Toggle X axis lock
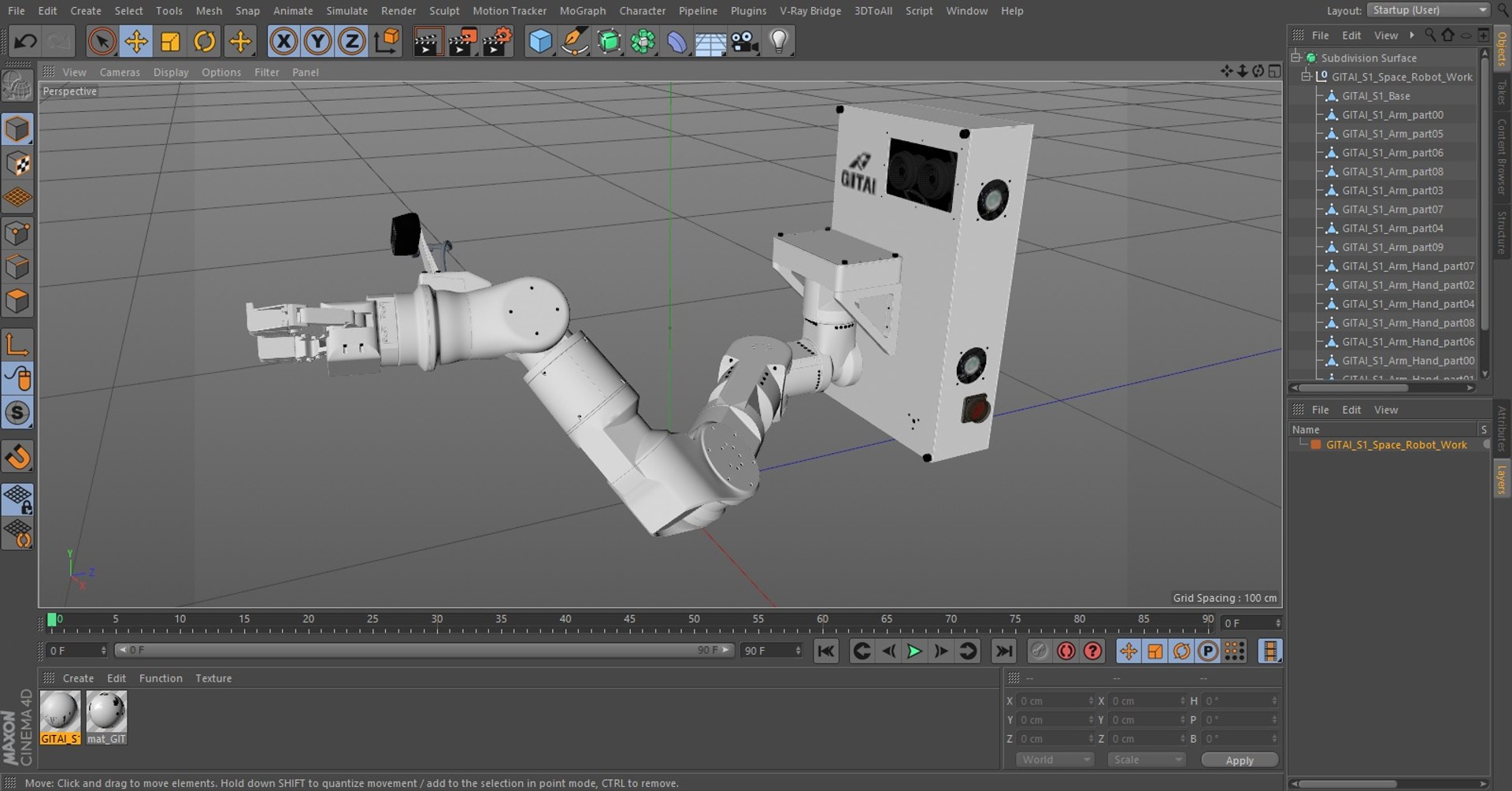This screenshot has height=791, width=1512. pyautogui.click(x=283, y=41)
